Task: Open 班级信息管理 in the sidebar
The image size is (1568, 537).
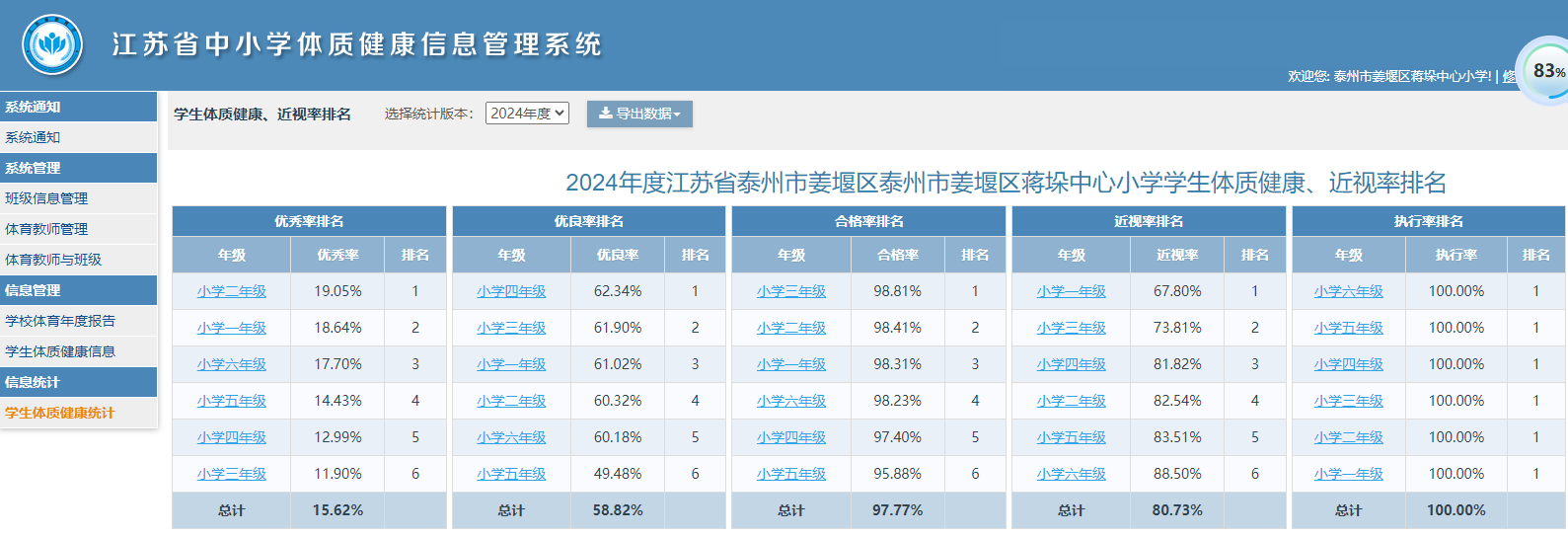Action: (x=79, y=198)
